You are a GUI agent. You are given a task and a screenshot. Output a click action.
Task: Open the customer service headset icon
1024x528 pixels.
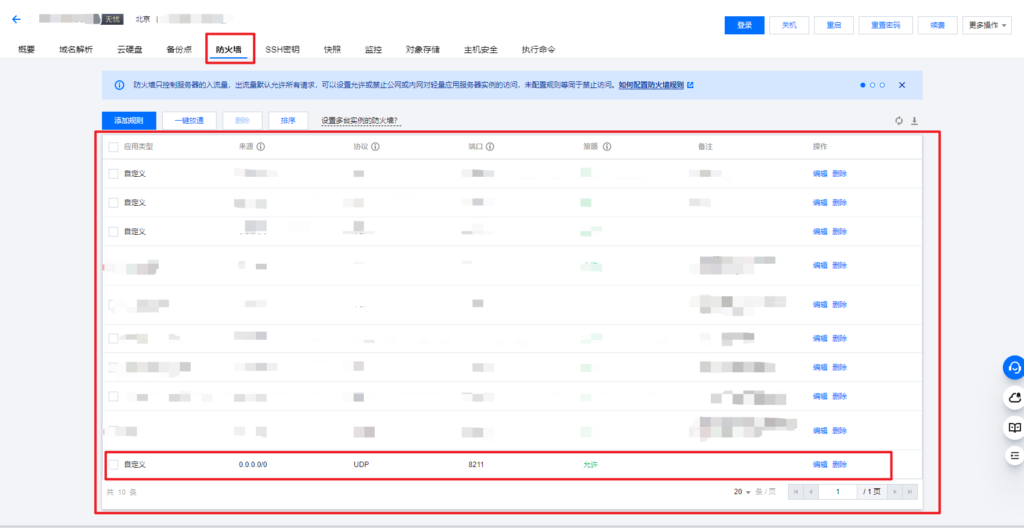[1013, 368]
